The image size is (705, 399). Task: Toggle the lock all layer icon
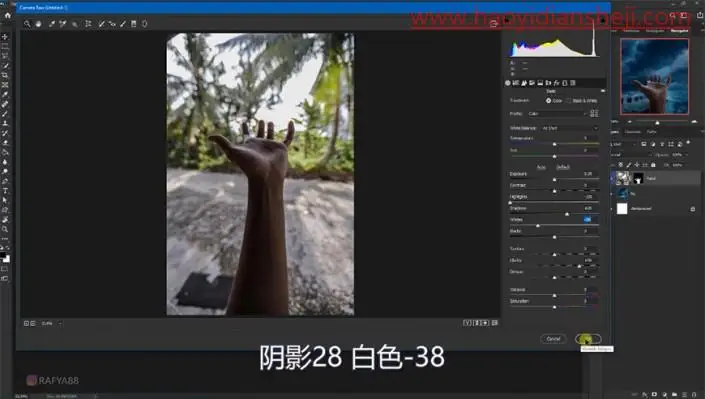pos(654,165)
